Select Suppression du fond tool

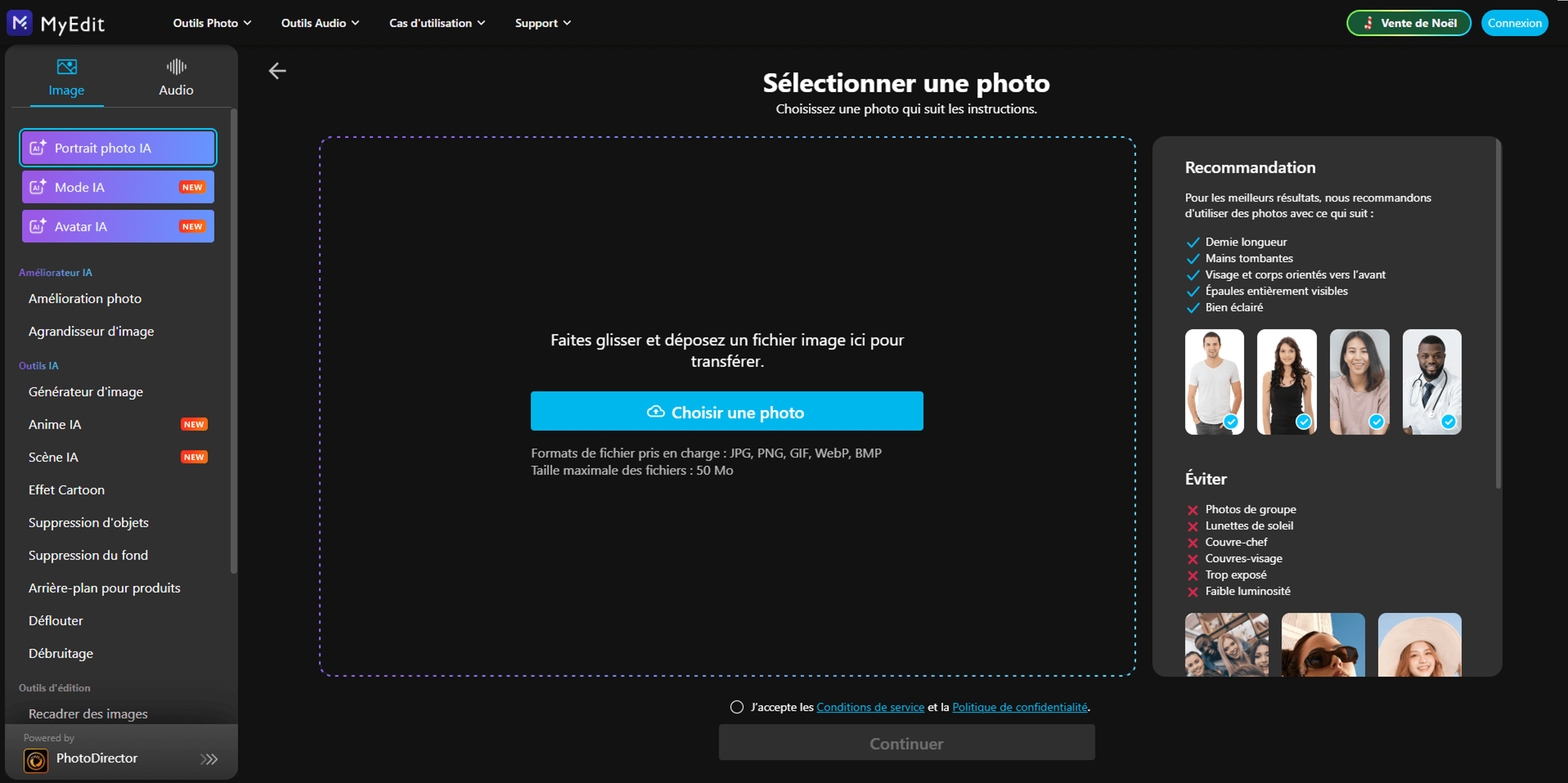[x=88, y=555]
